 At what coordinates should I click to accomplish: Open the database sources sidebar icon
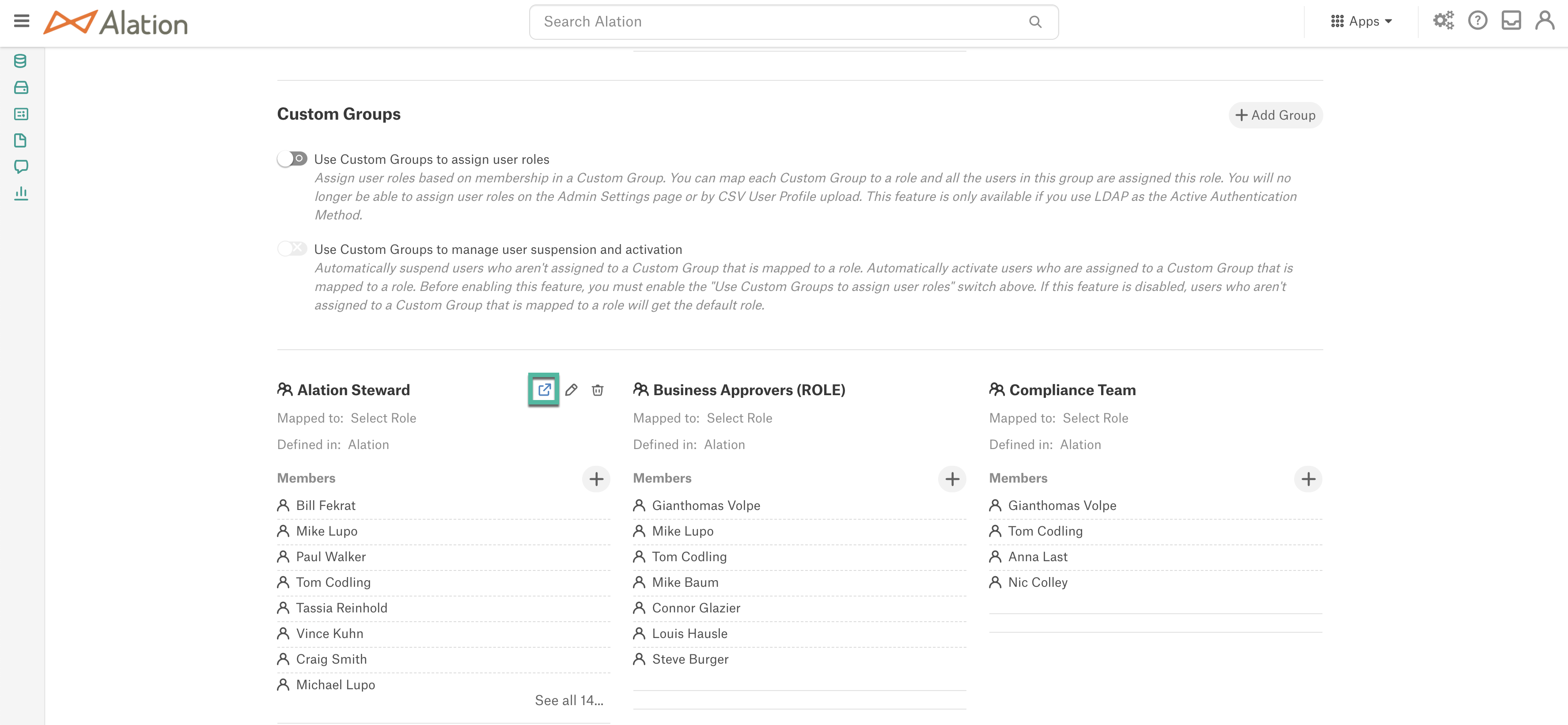click(21, 61)
